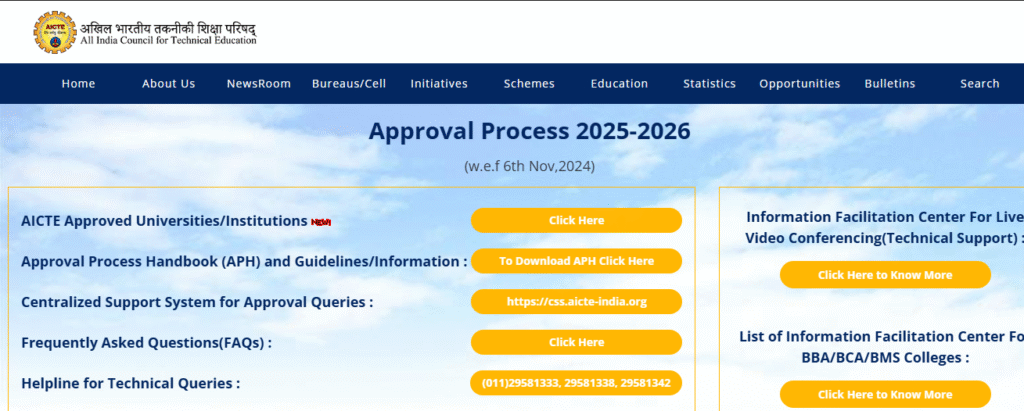Expand the Bureaus/Cell menu
Screen dimensions: 1024x411
pyautogui.click(x=348, y=84)
